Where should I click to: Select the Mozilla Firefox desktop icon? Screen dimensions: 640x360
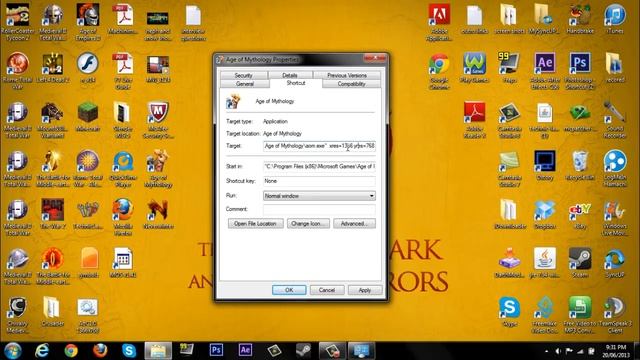(123, 218)
